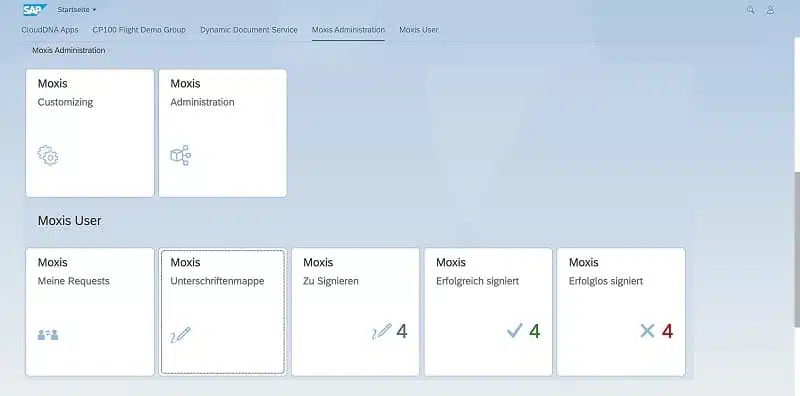Click the Zu Signieren pen icon
Screen dimensions: 800x396
382,332
